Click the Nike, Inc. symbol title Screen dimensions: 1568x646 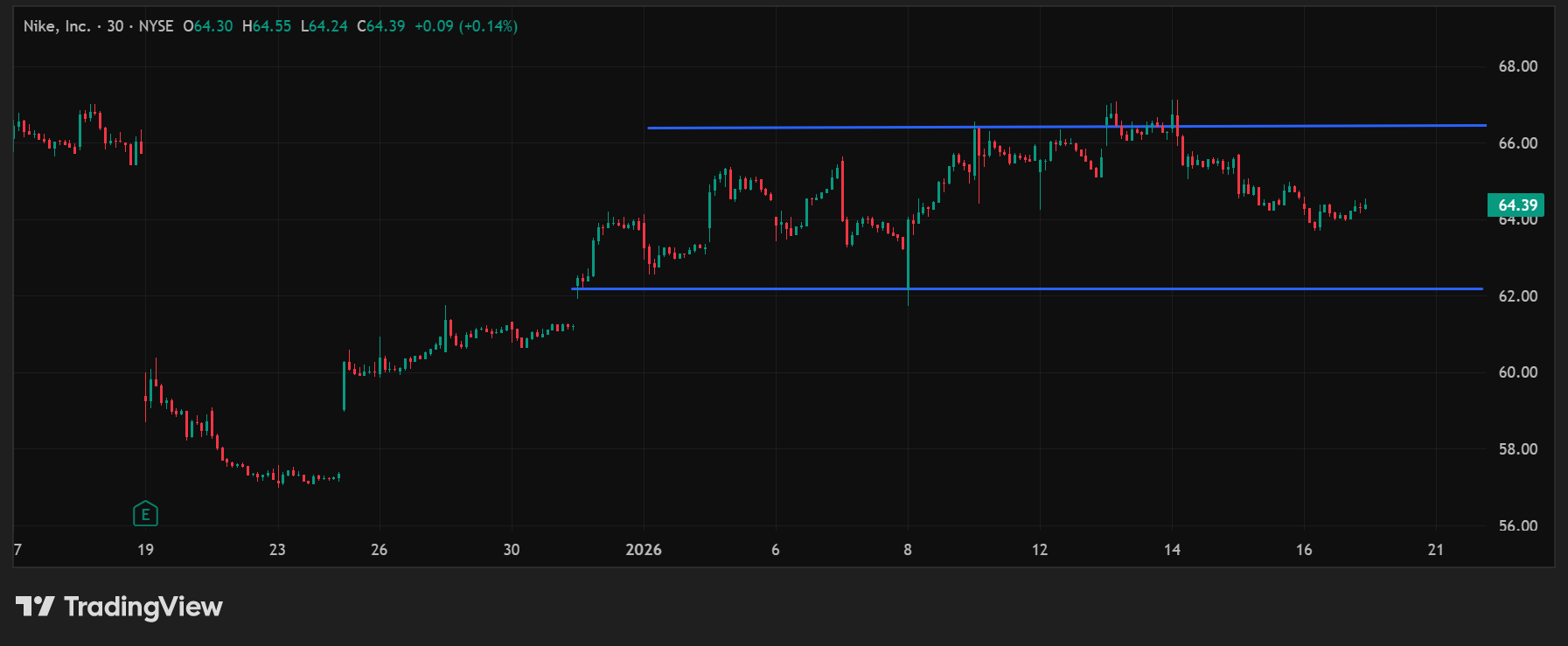[57, 26]
